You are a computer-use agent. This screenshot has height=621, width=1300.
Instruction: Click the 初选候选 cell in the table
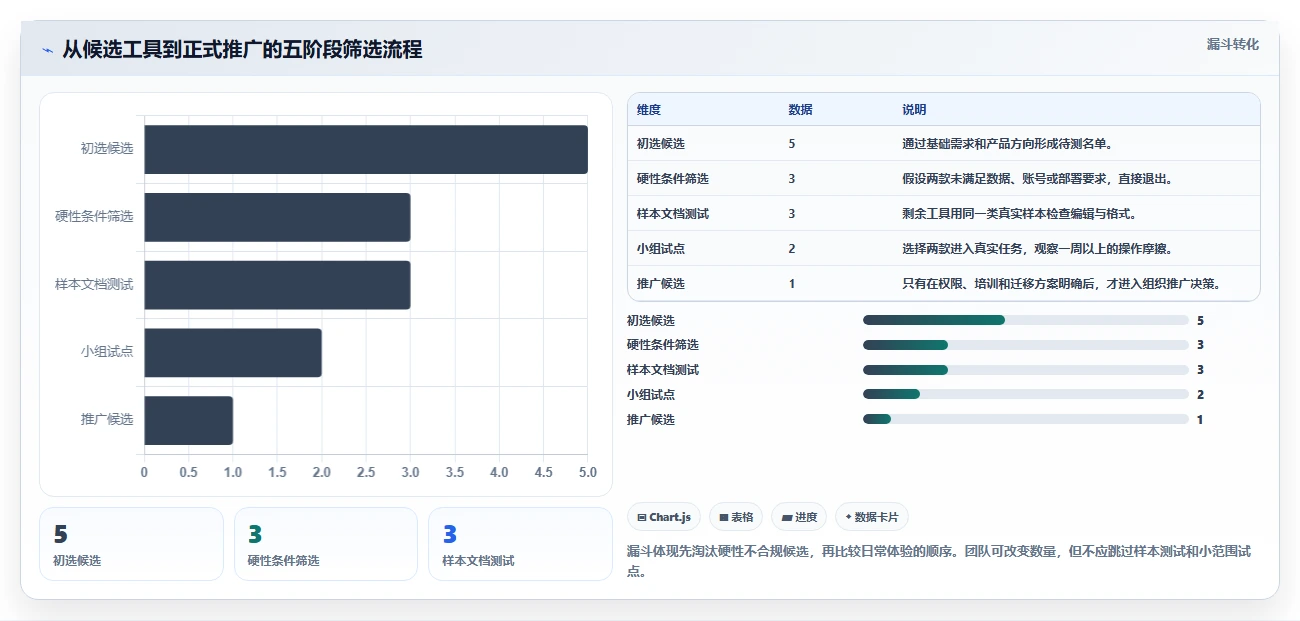click(661, 144)
